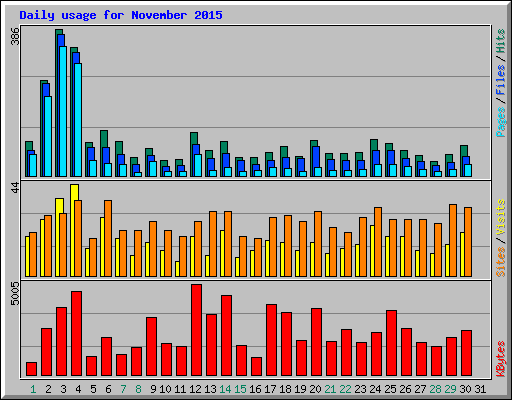Click the Pages legend label
This screenshot has height=400, width=512.
pos(500,122)
